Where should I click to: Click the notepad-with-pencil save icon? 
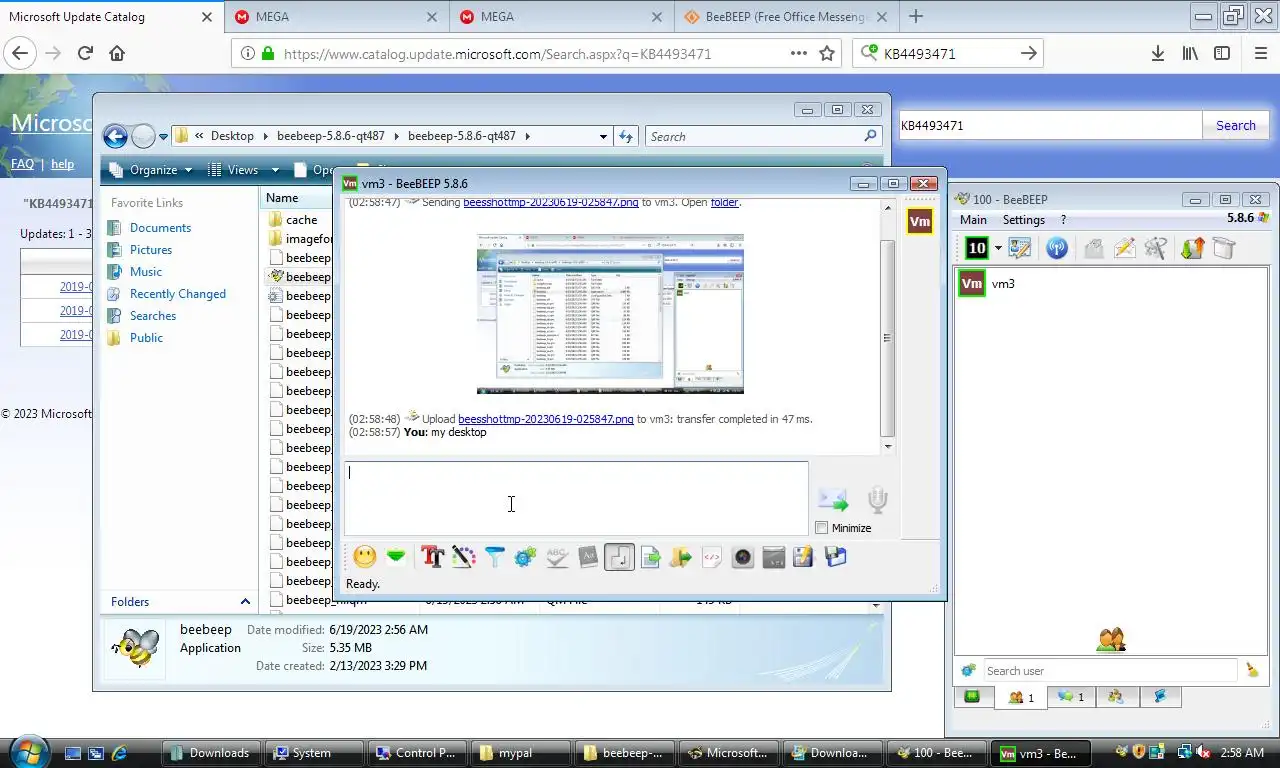click(x=803, y=557)
